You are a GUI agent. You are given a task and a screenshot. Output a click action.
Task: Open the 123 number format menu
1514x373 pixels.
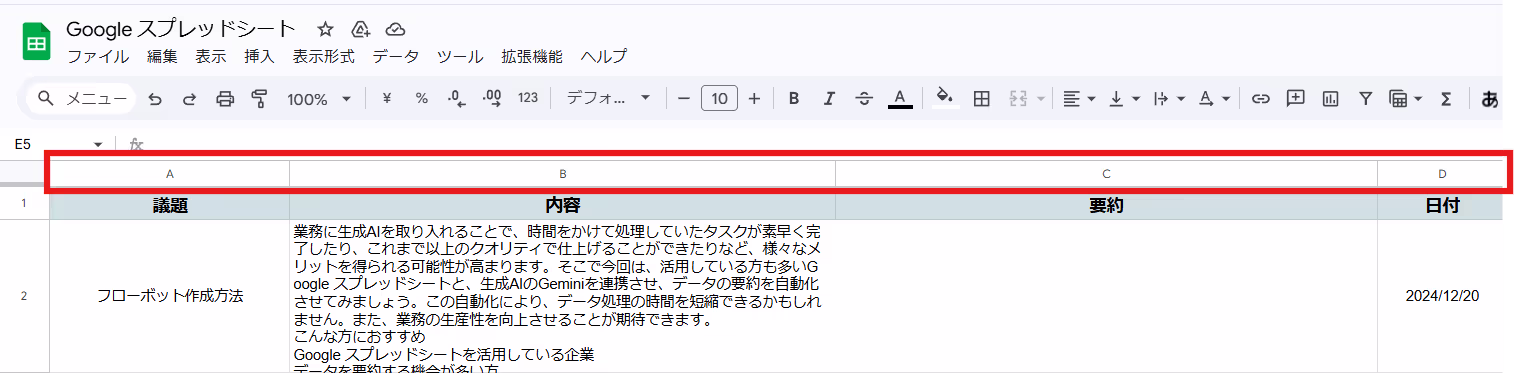pyautogui.click(x=528, y=98)
